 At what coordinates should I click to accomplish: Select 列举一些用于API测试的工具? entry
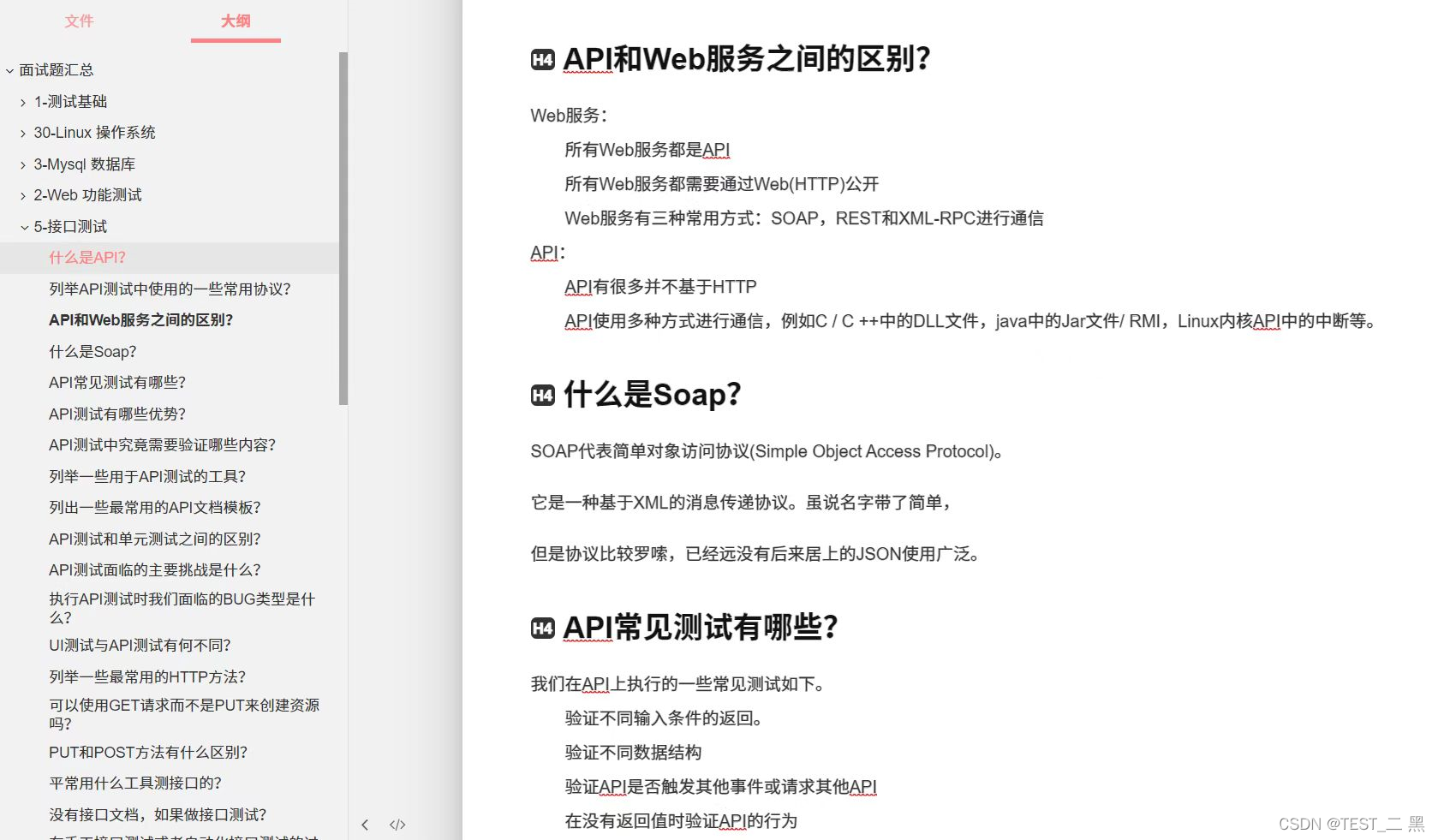coord(147,477)
